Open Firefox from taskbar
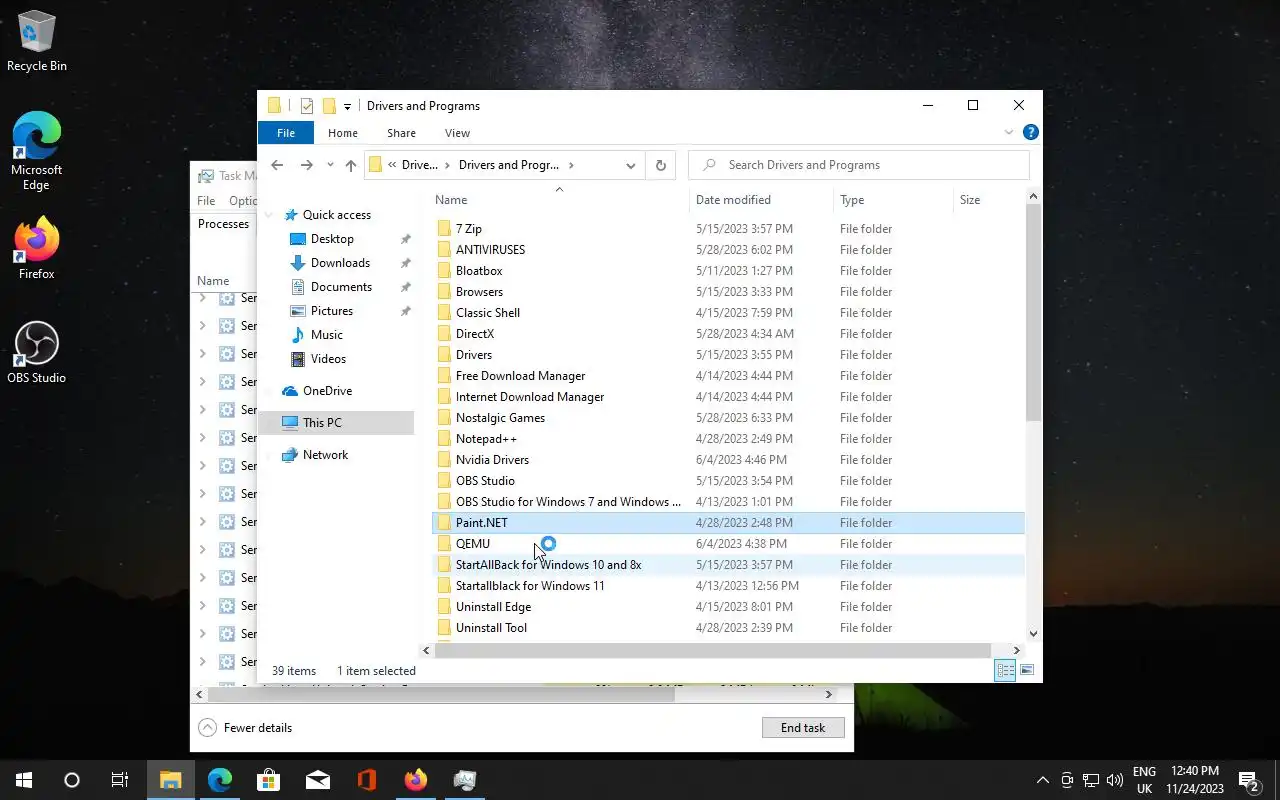This screenshot has height=800, width=1280. (x=416, y=780)
